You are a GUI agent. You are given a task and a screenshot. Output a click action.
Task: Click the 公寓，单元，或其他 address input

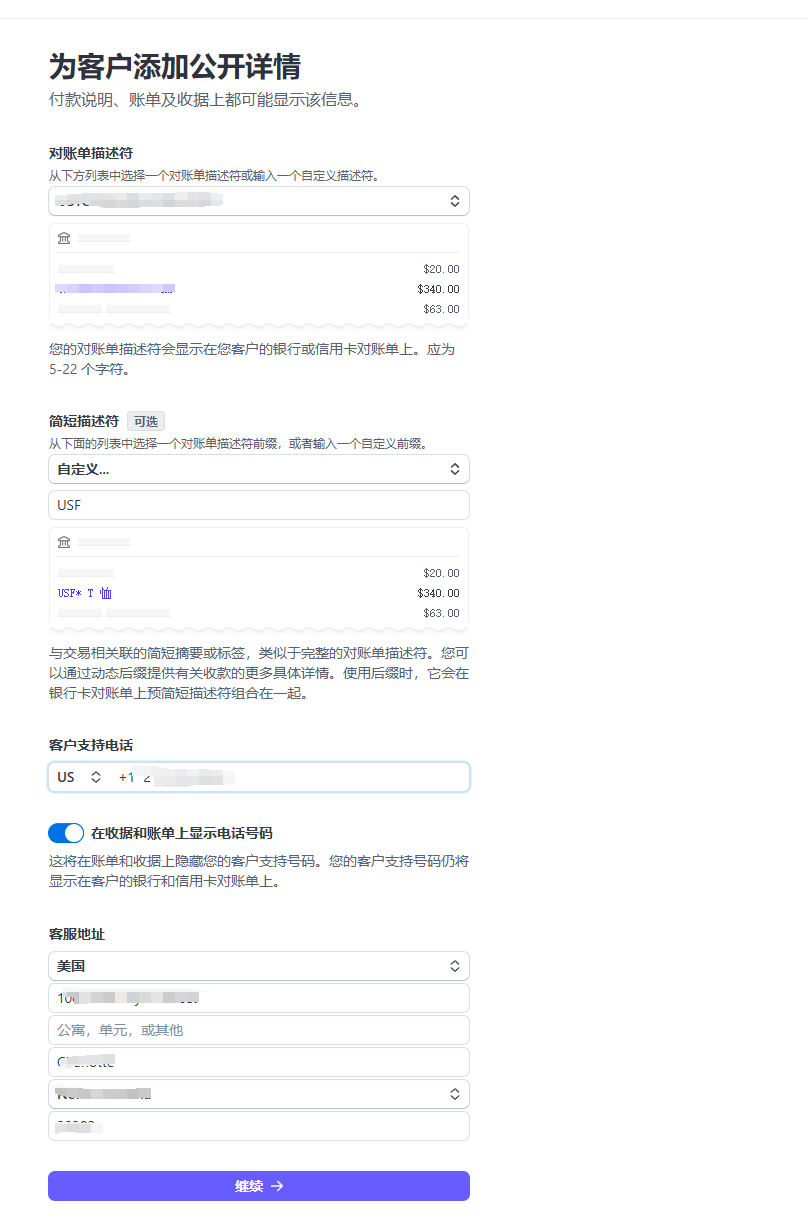(258, 1029)
